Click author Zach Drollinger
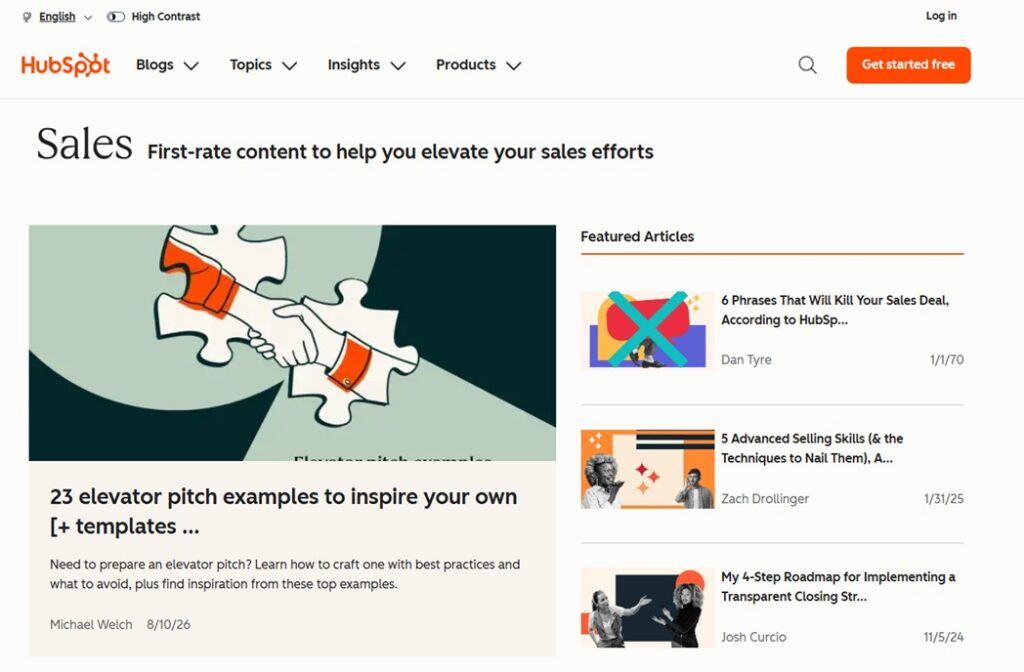This screenshot has width=1024, height=672. click(765, 498)
